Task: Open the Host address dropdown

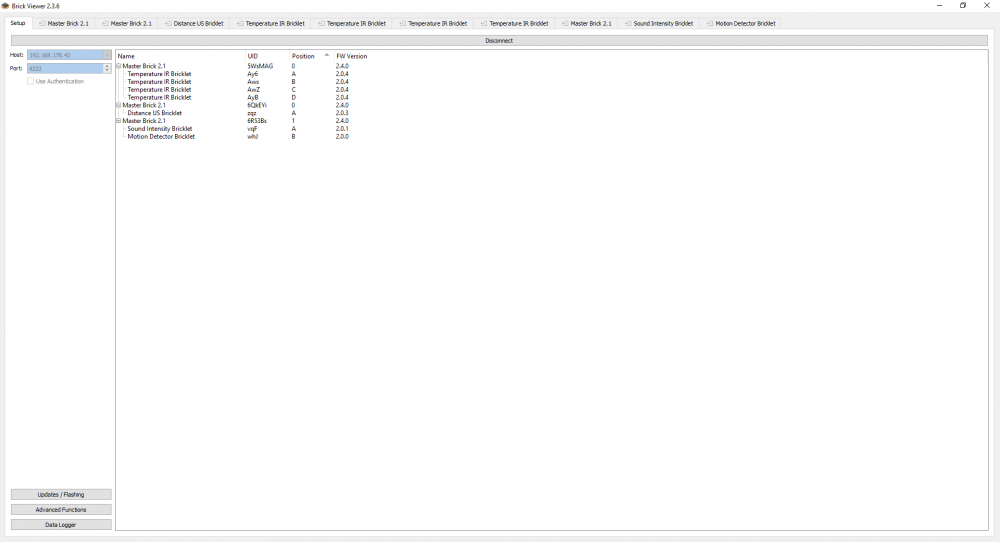Action: pos(107,55)
